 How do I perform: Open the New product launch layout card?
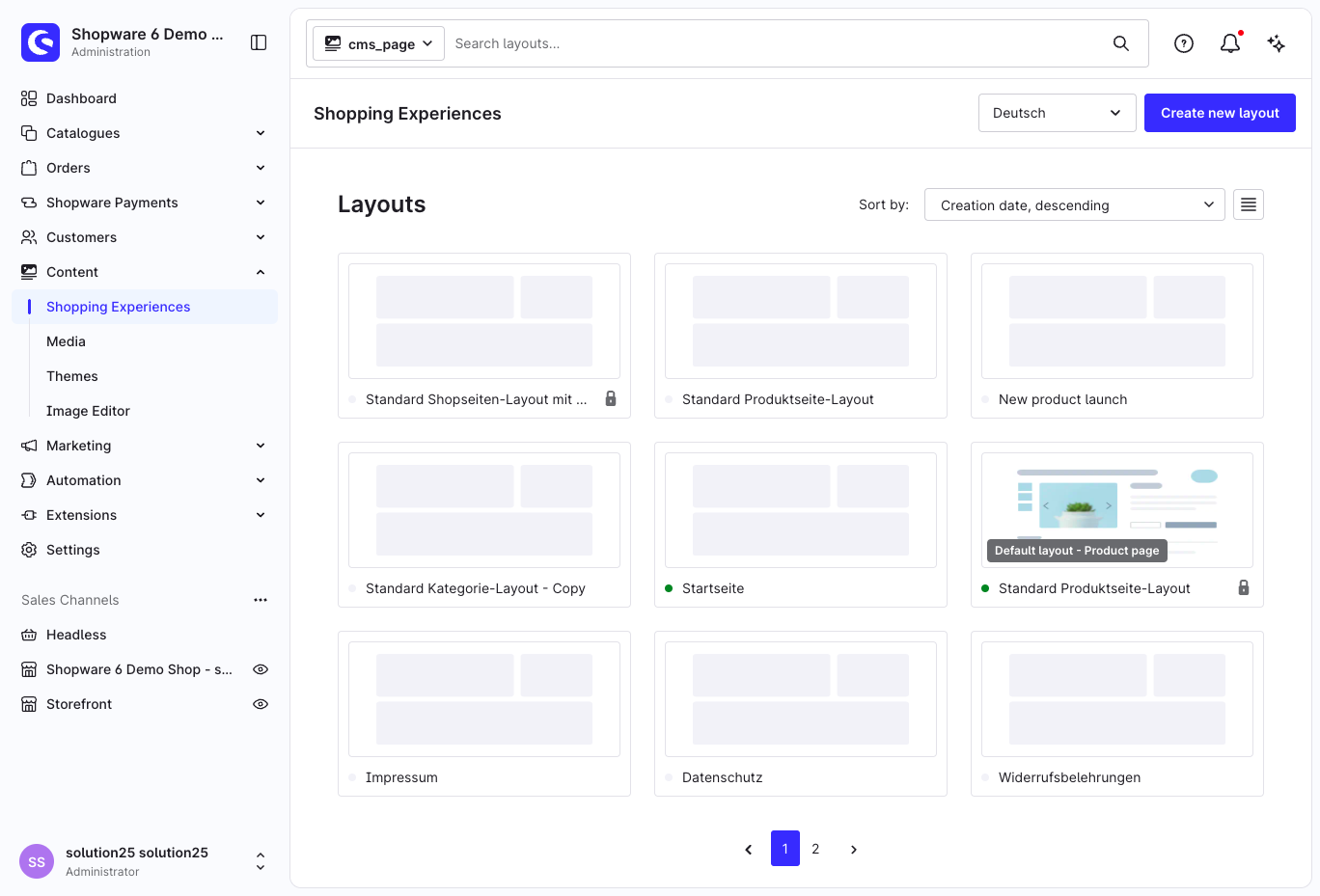pyautogui.click(x=1117, y=336)
